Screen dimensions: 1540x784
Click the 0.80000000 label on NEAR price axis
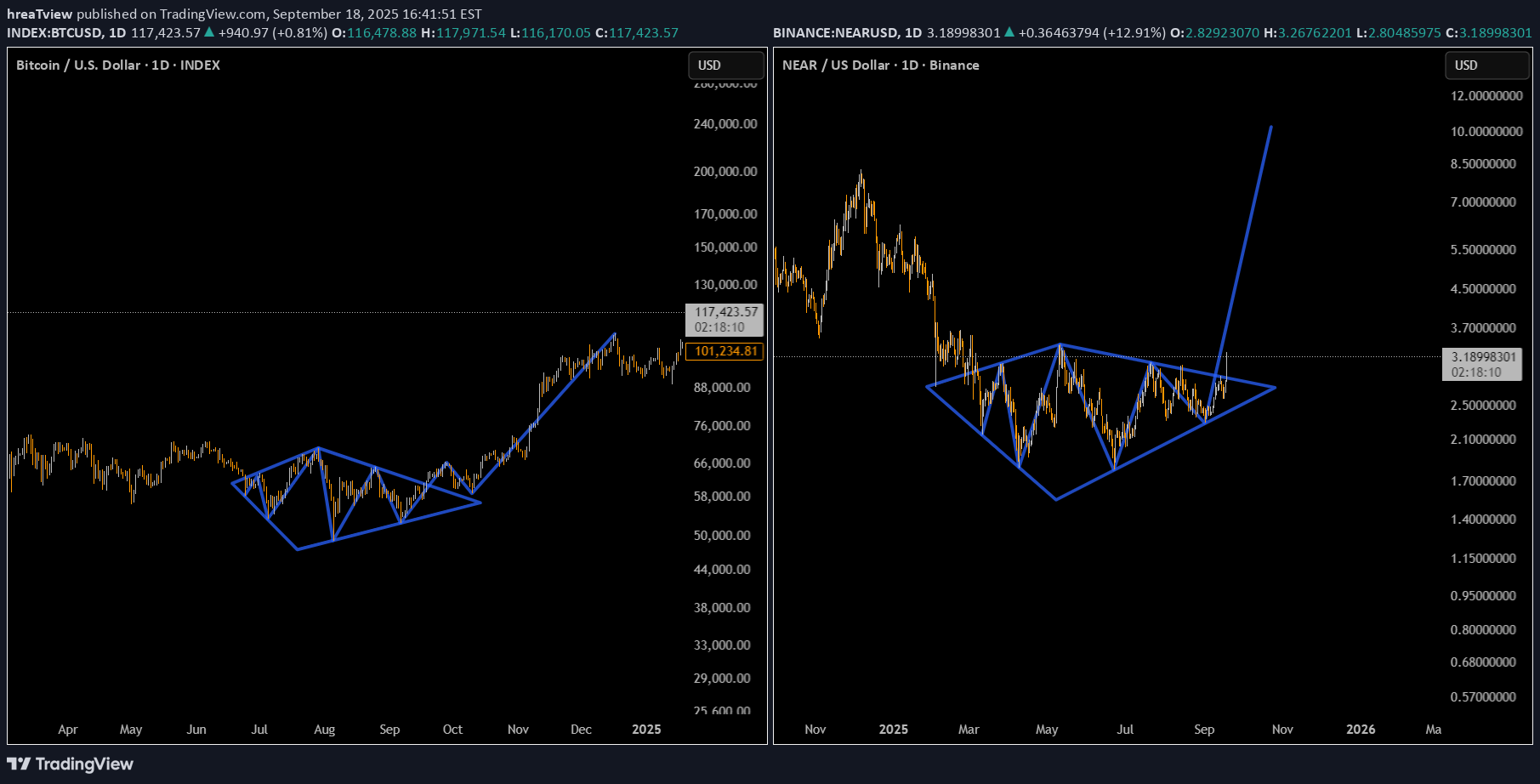(1483, 630)
